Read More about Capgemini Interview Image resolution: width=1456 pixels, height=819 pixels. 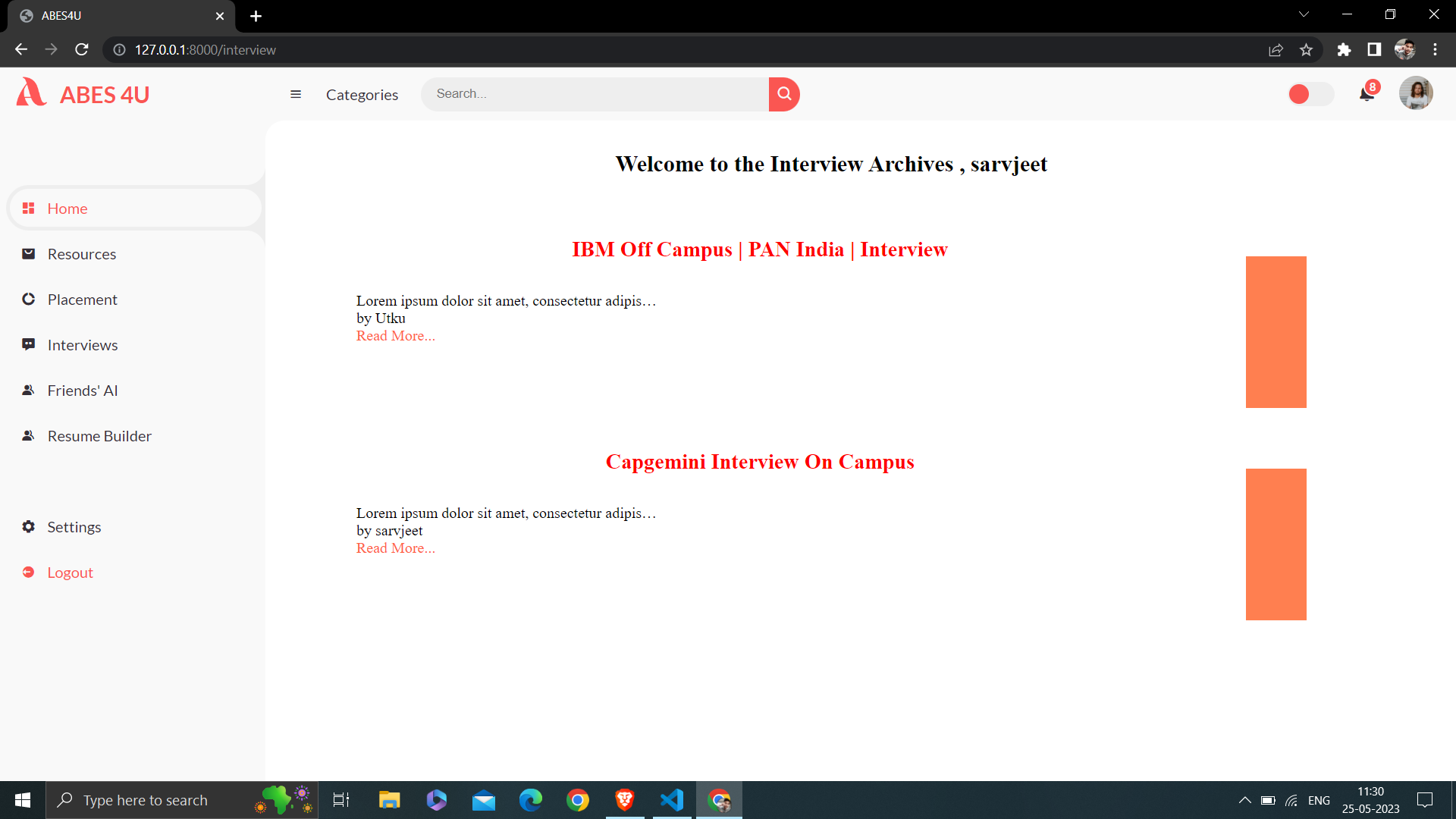click(x=394, y=548)
